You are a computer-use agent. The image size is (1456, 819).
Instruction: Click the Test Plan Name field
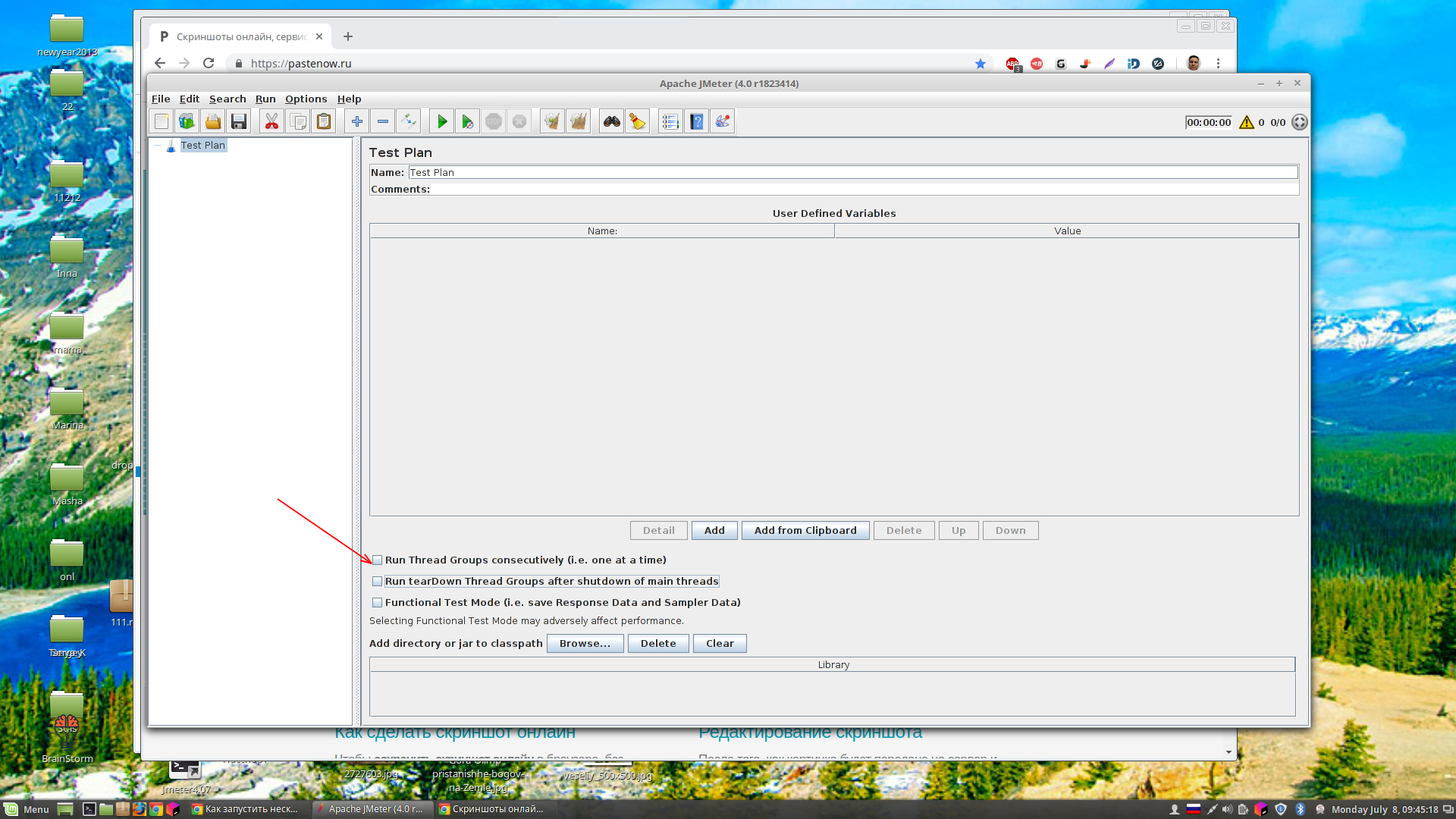[x=853, y=173]
